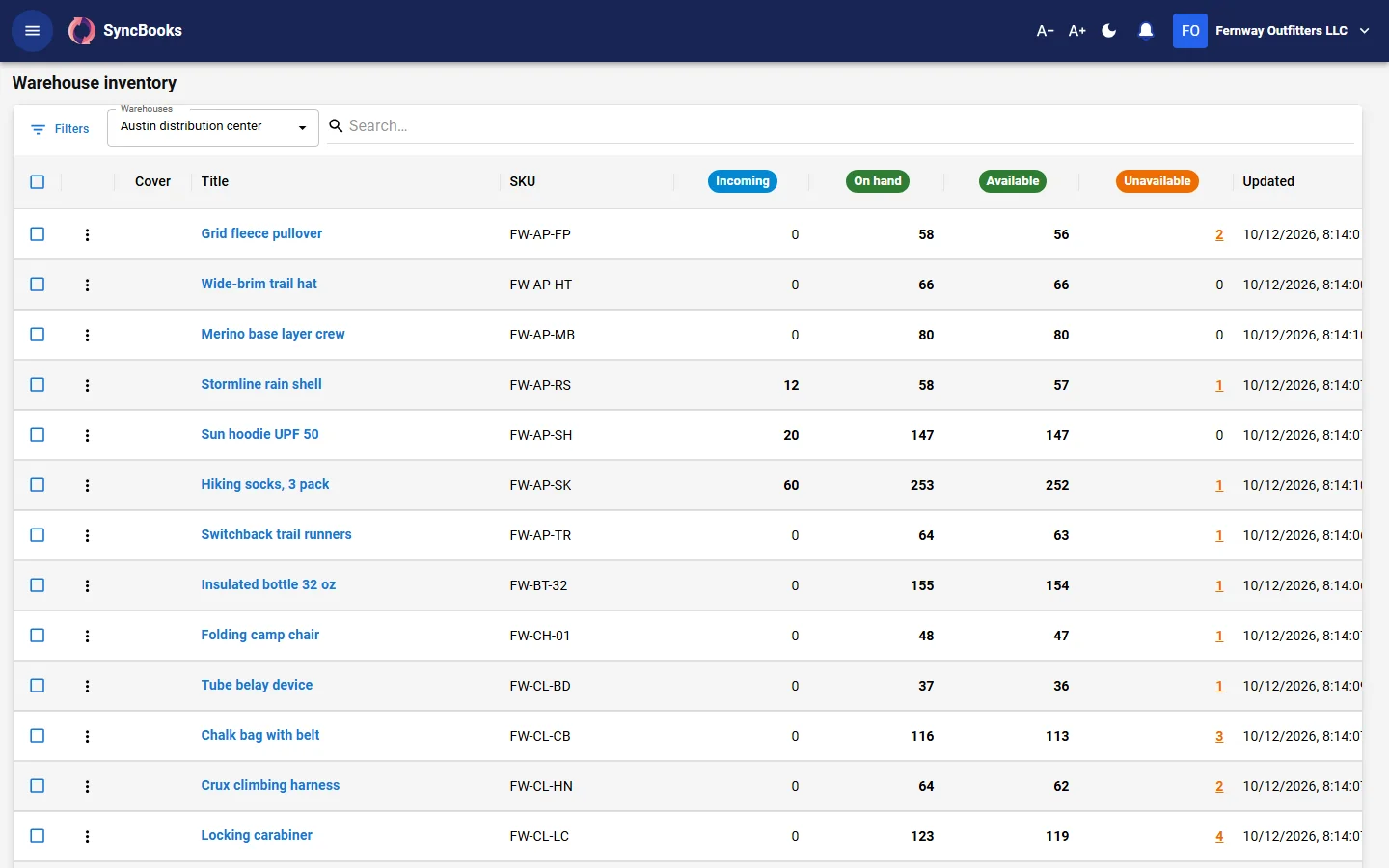Open the notifications bell
Image resolution: width=1389 pixels, height=868 pixels.
pos(1146,31)
